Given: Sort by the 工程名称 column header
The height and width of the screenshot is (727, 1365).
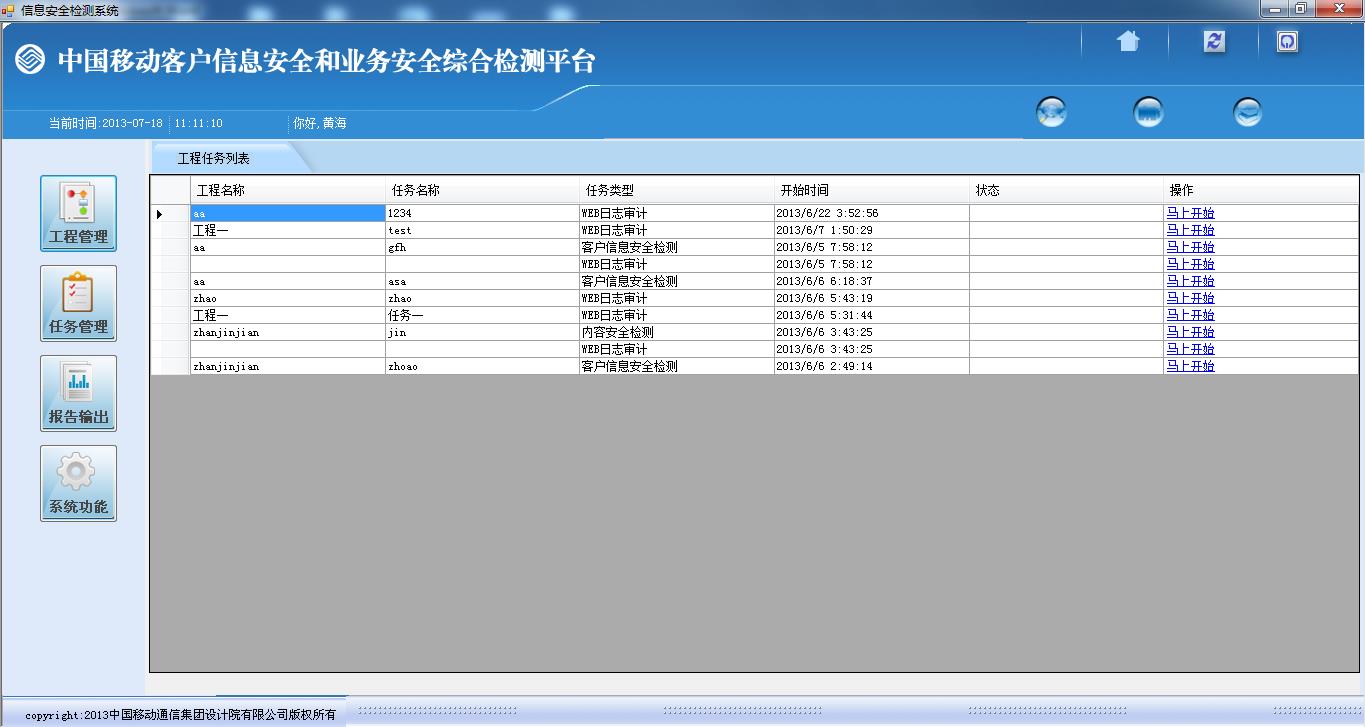Looking at the screenshot, I should tap(288, 190).
